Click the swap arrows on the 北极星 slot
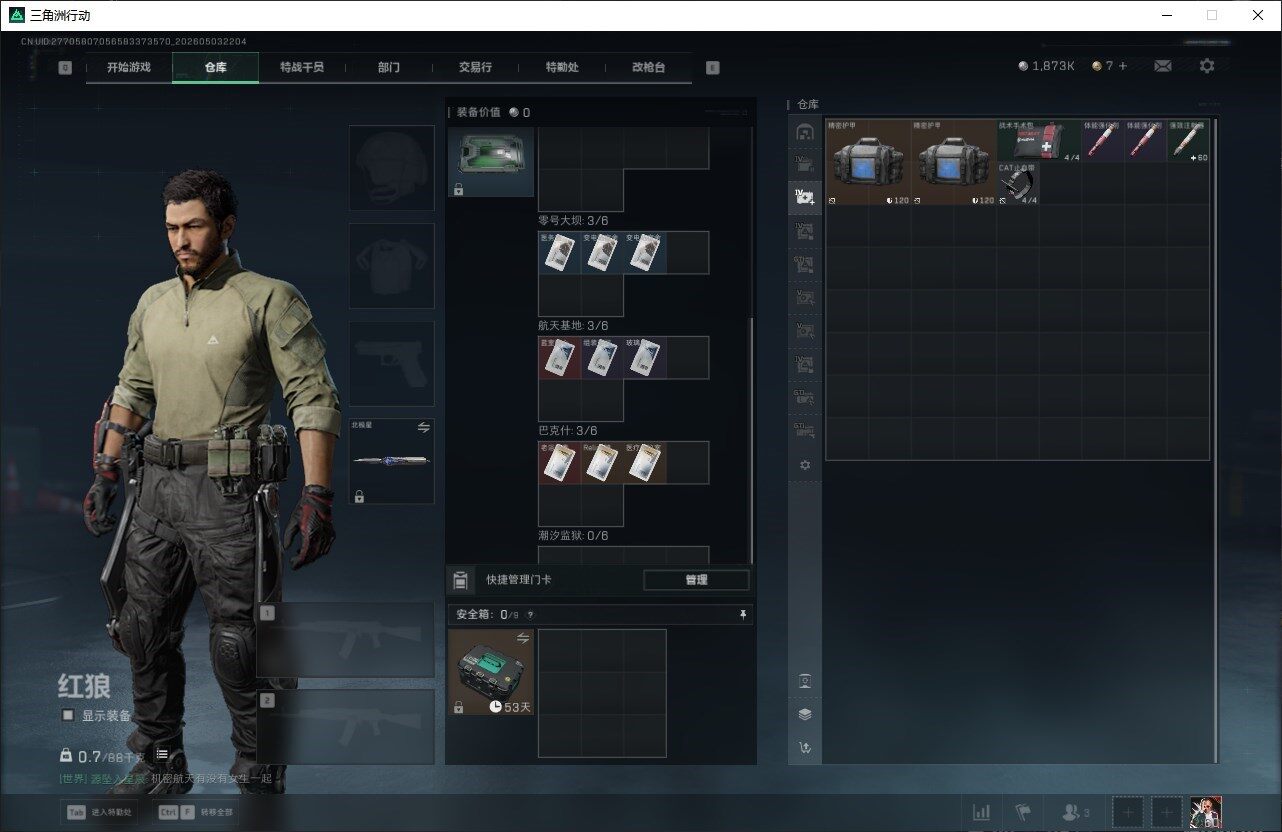Image resolution: width=1282 pixels, height=832 pixels. click(423, 428)
